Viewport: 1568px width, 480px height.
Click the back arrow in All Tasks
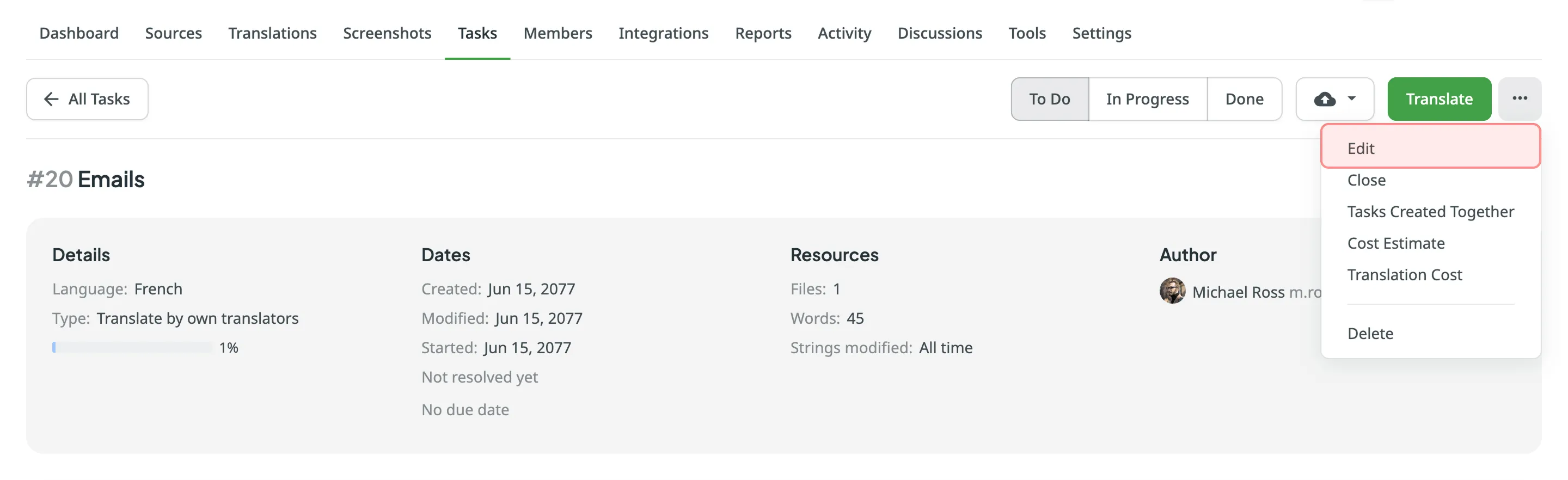[x=52, y=99]
